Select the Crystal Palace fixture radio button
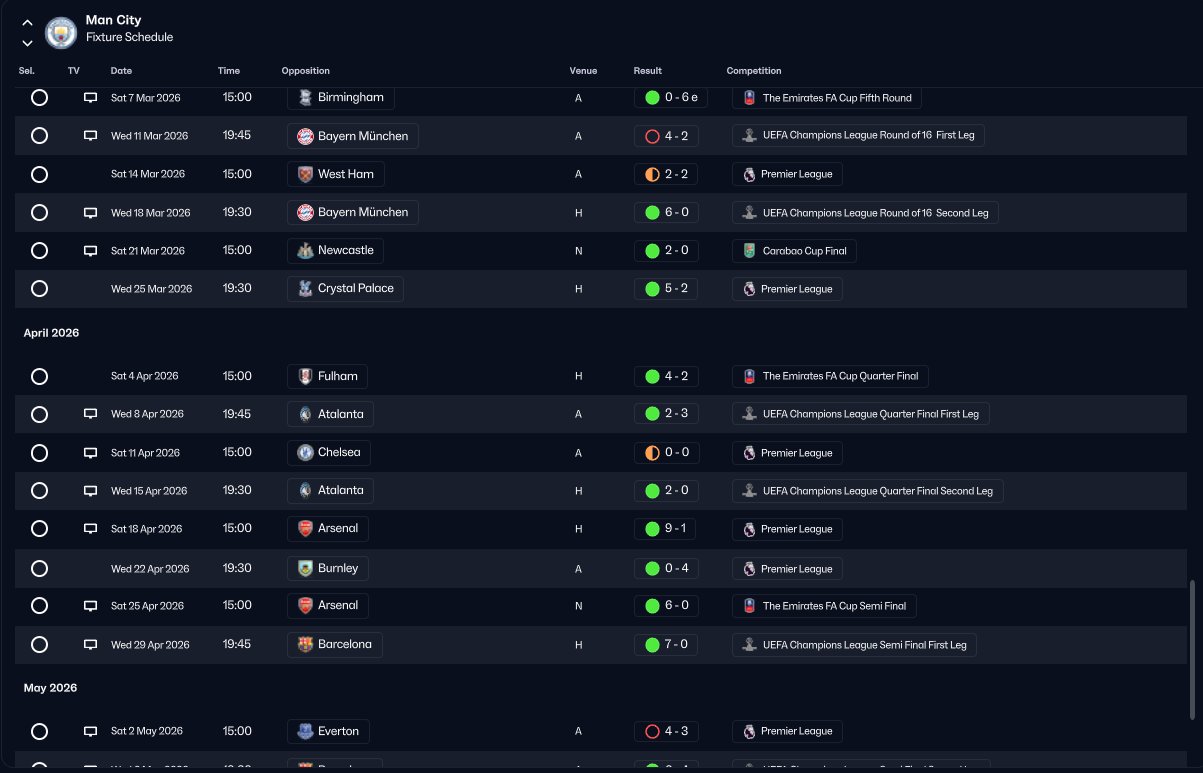Screen dimensions: 1203x773 click(39, 289)
